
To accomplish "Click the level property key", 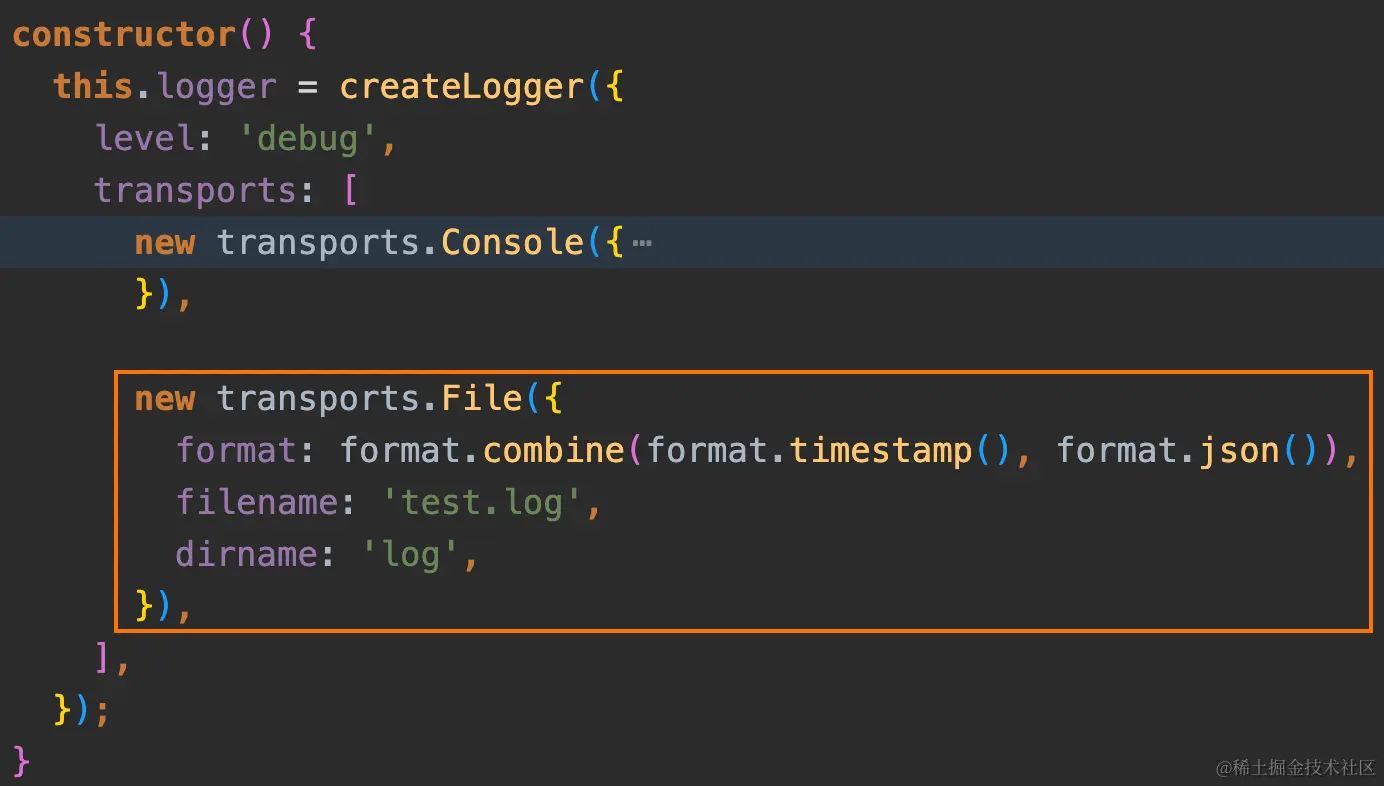I will click(145, 138).
